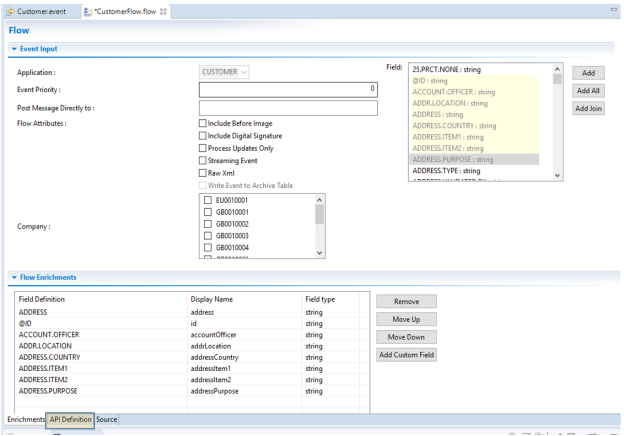This screenshot has width=624, height=436.
Task: Collapse the Flow Enrichments section
Action: [14, 277]
